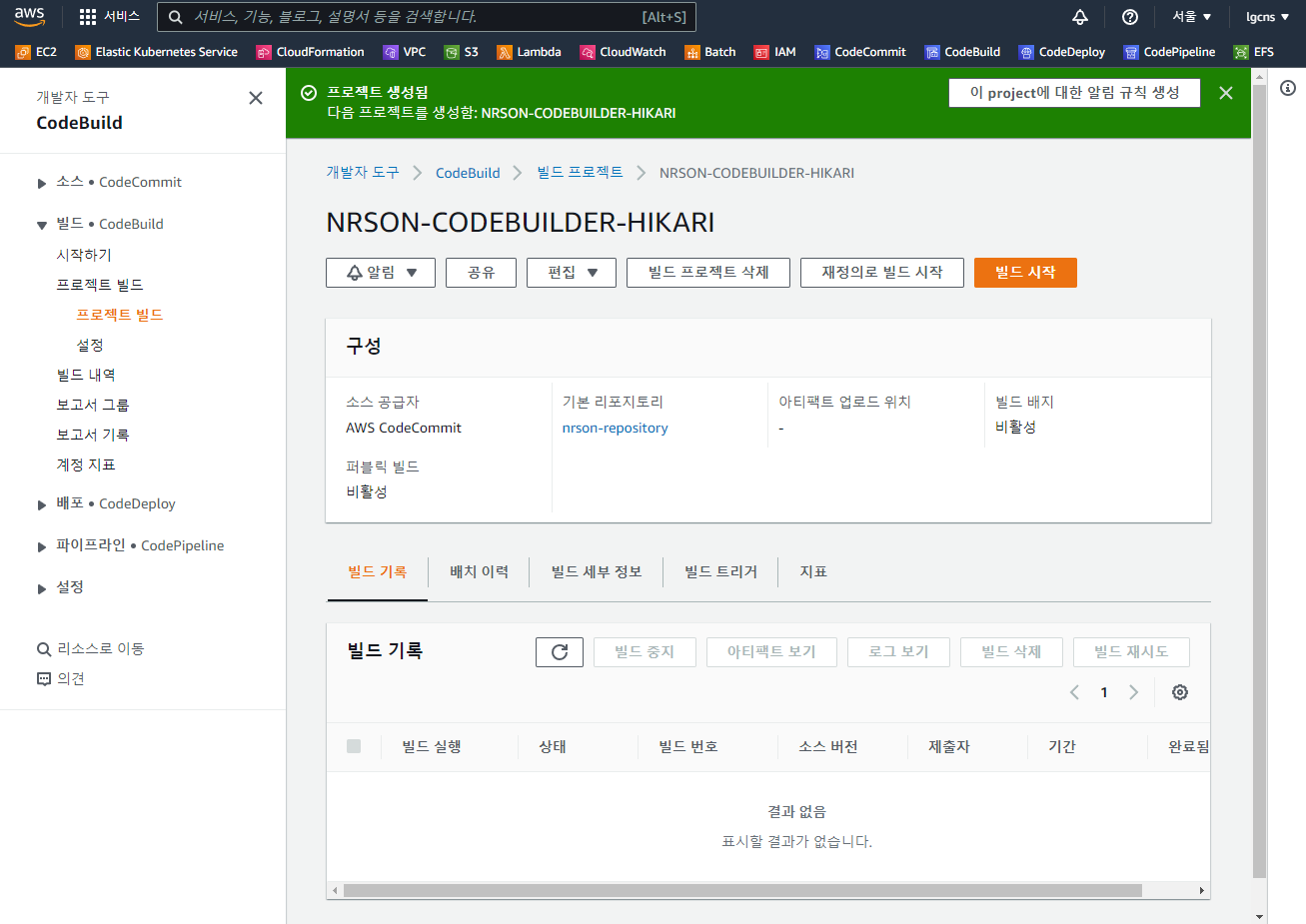Screen dimensions: 1306x924
Task: Open Batch shortcut
Action: tap(709, 52)
